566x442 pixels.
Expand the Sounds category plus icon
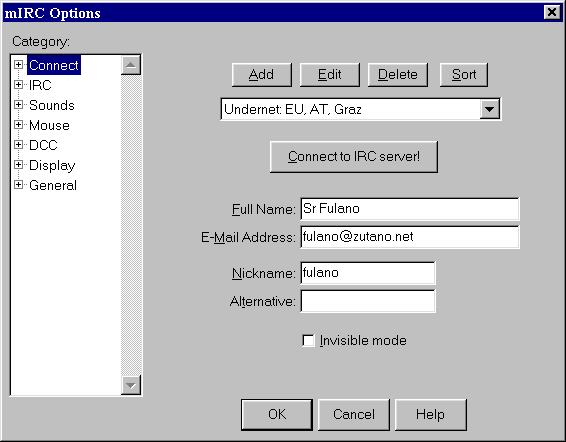[18, 105]
